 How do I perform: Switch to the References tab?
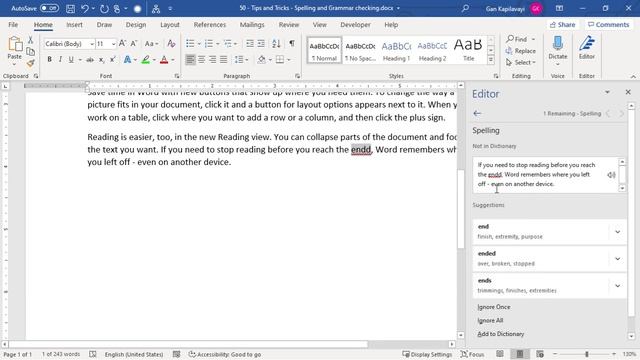pyautogui.click(x=210, y=25)
